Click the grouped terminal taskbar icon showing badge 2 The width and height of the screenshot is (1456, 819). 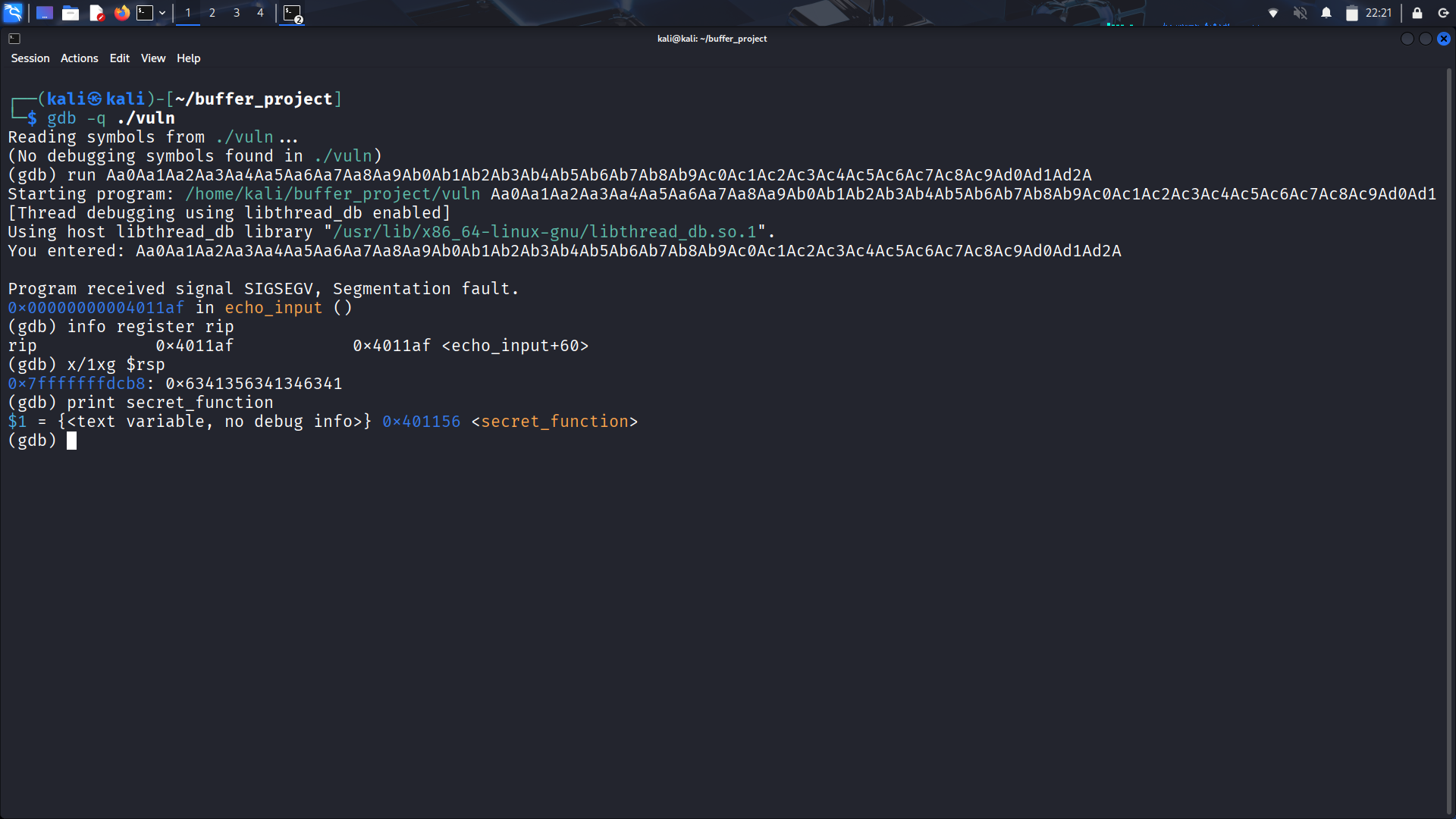[290, 12]
